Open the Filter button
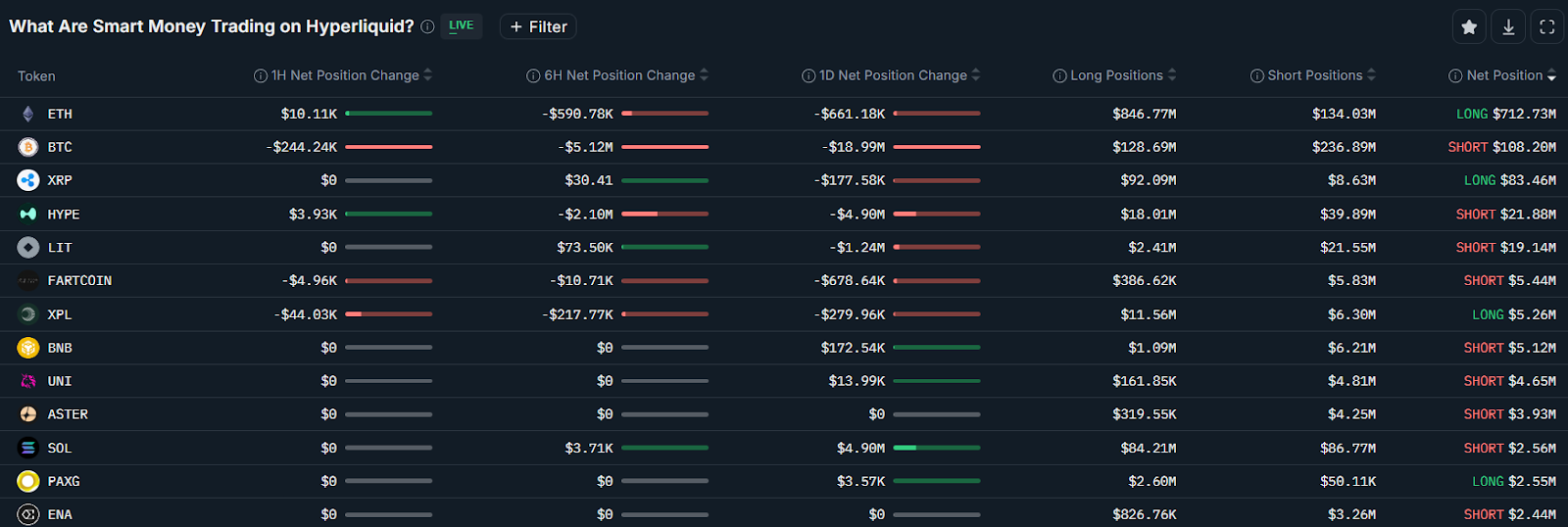1568x527 pixels. tap(538, 27)
